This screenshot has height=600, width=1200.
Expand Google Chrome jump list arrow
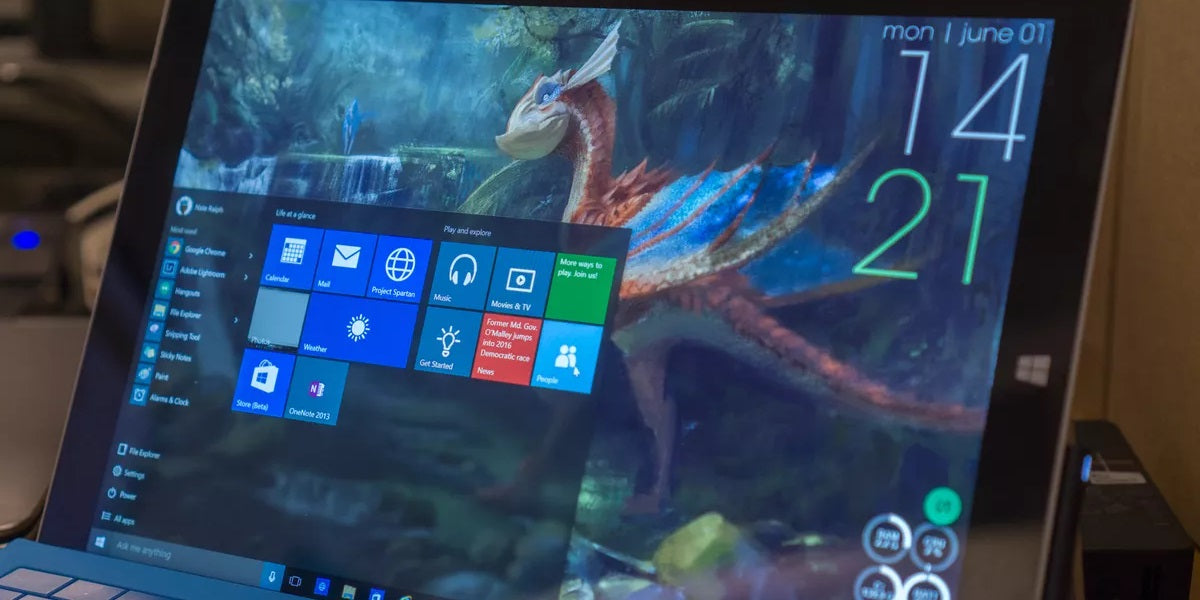[253, 256]
